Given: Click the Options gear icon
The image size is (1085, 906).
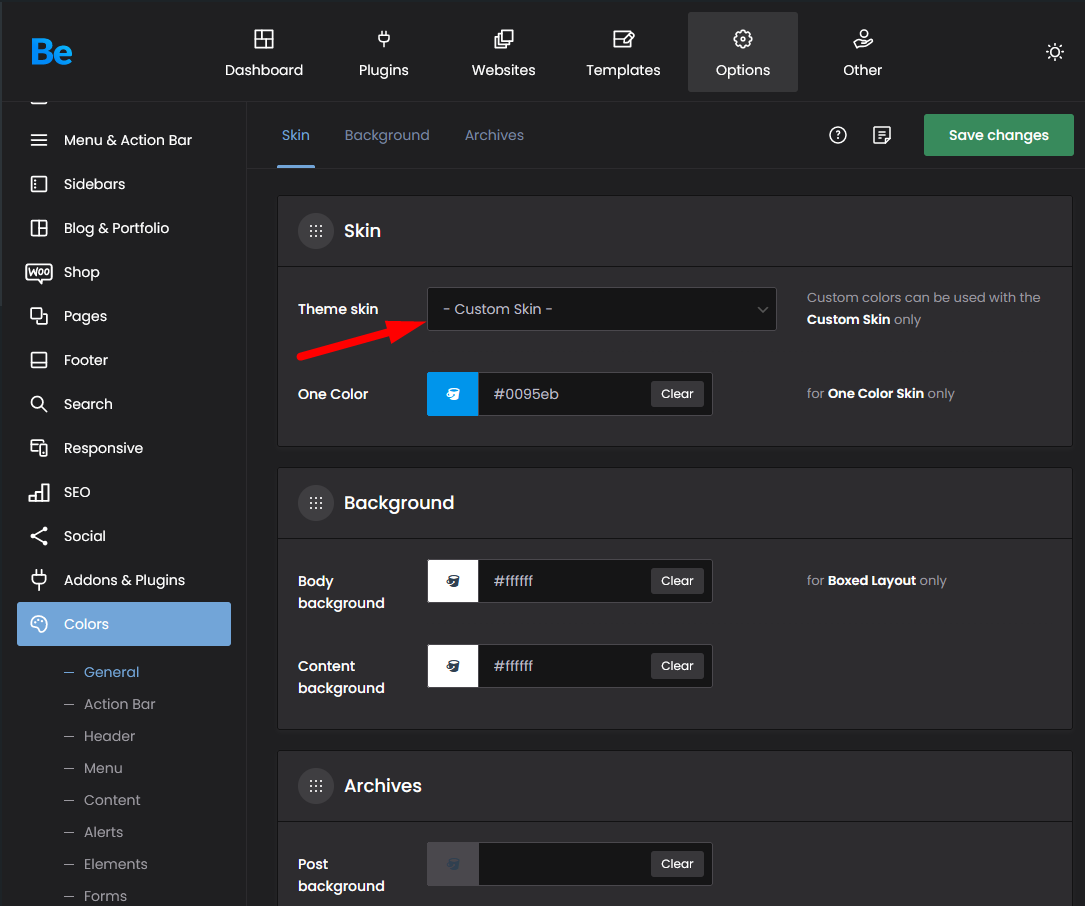Looking at the screenshot, I should pos(742,39).
